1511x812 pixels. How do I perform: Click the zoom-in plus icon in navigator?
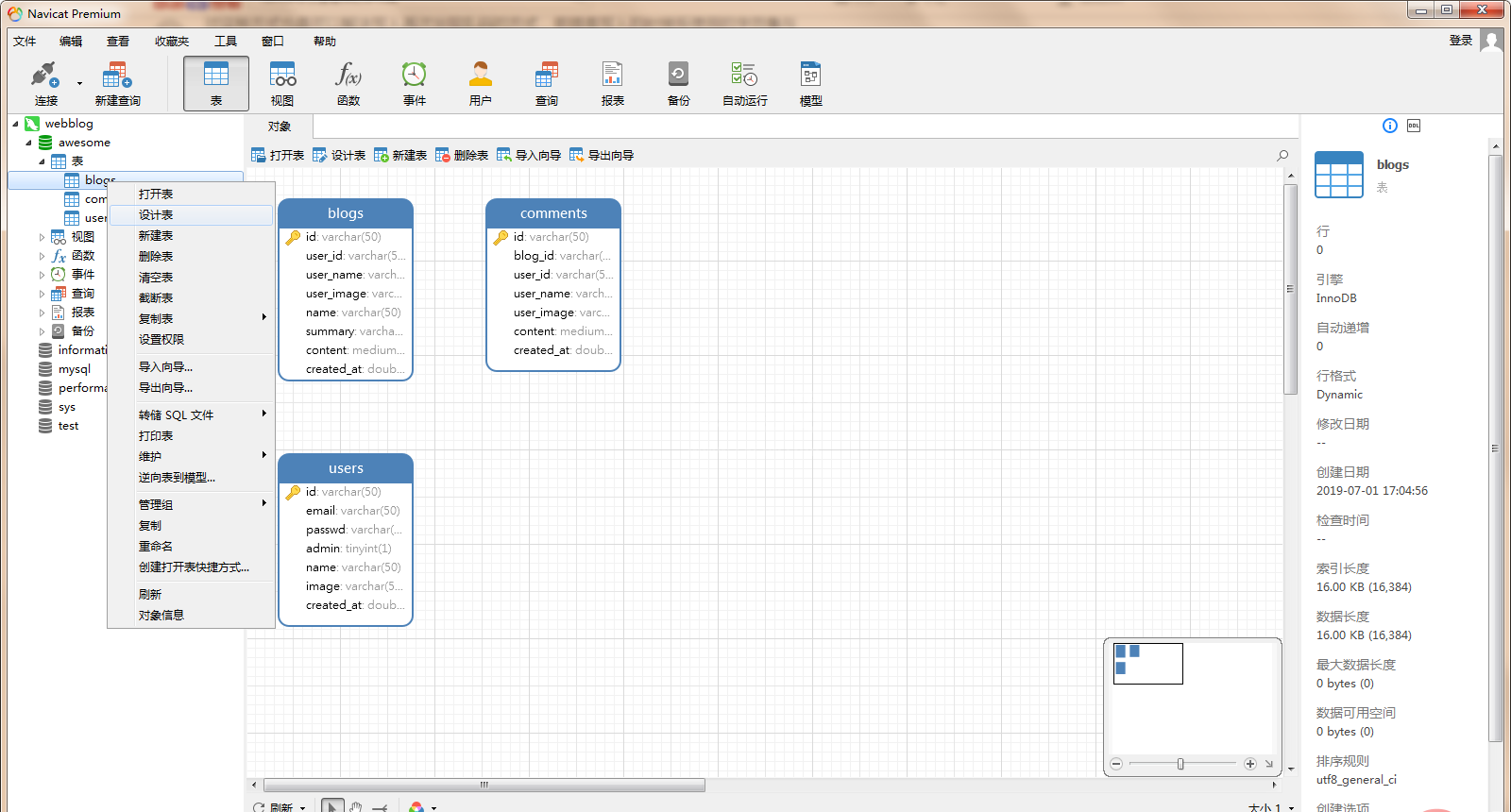(1250, 764)
